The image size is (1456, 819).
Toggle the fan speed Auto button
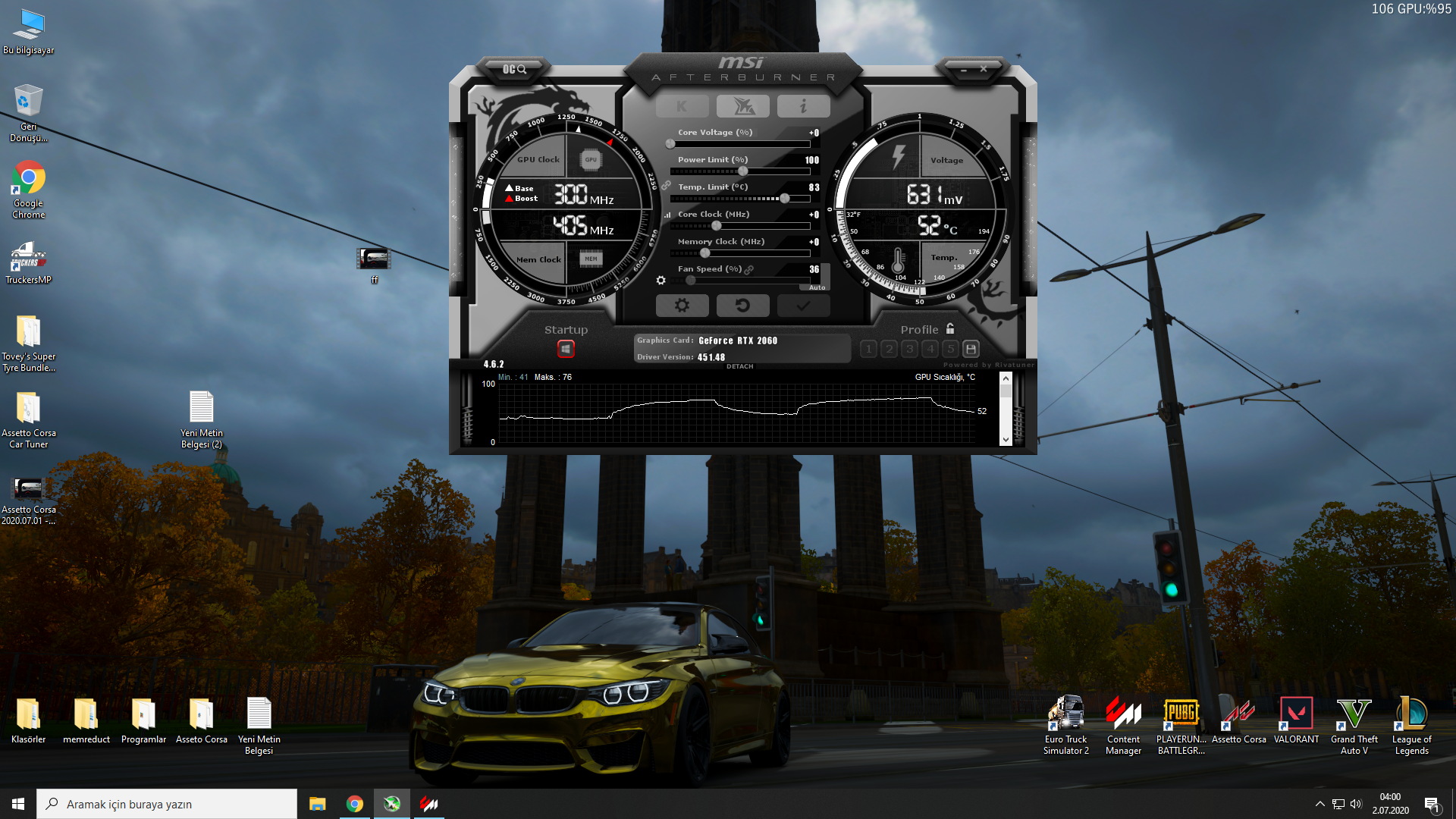click(817, 287)
